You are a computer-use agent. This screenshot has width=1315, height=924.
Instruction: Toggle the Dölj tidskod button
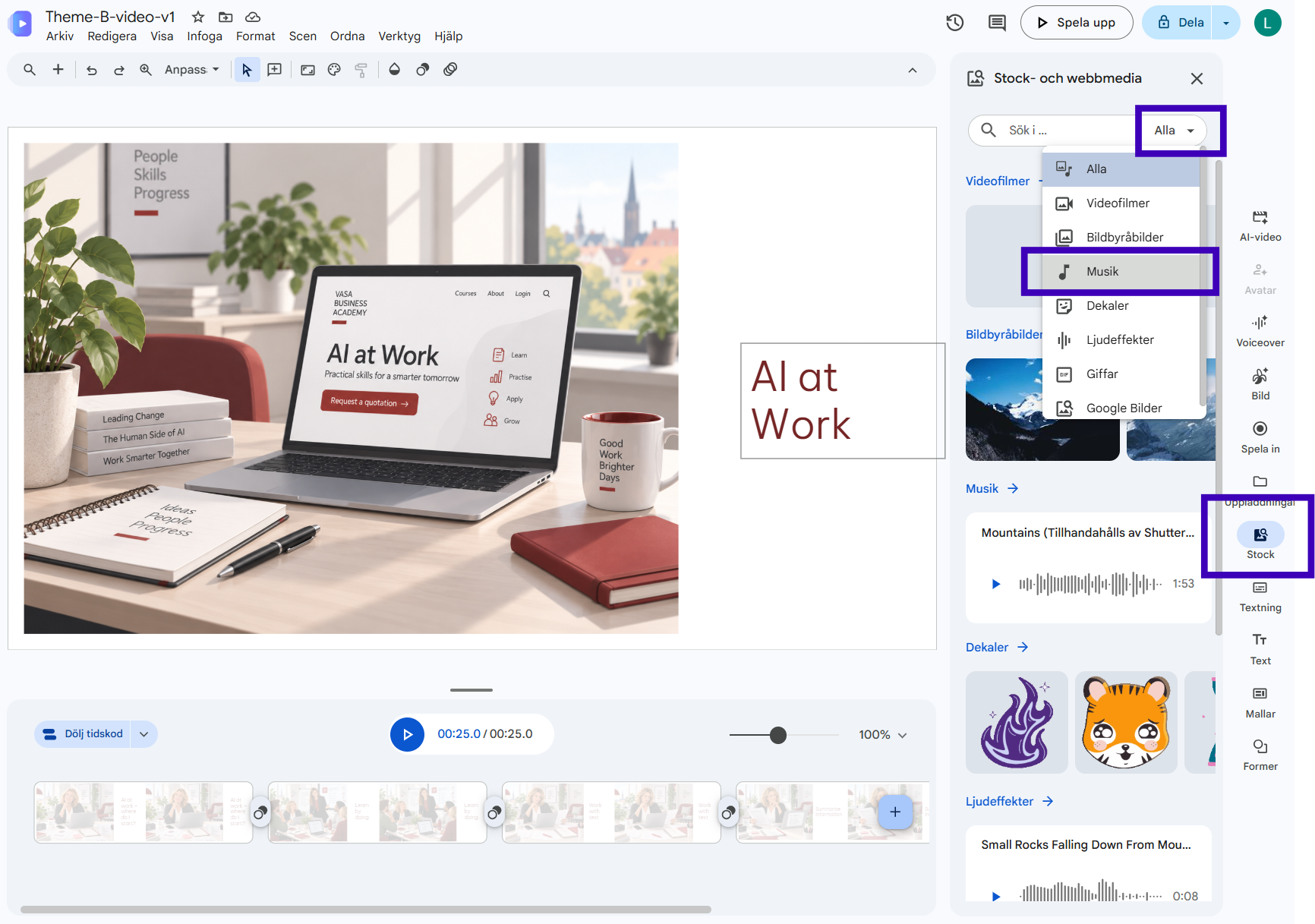84,734
